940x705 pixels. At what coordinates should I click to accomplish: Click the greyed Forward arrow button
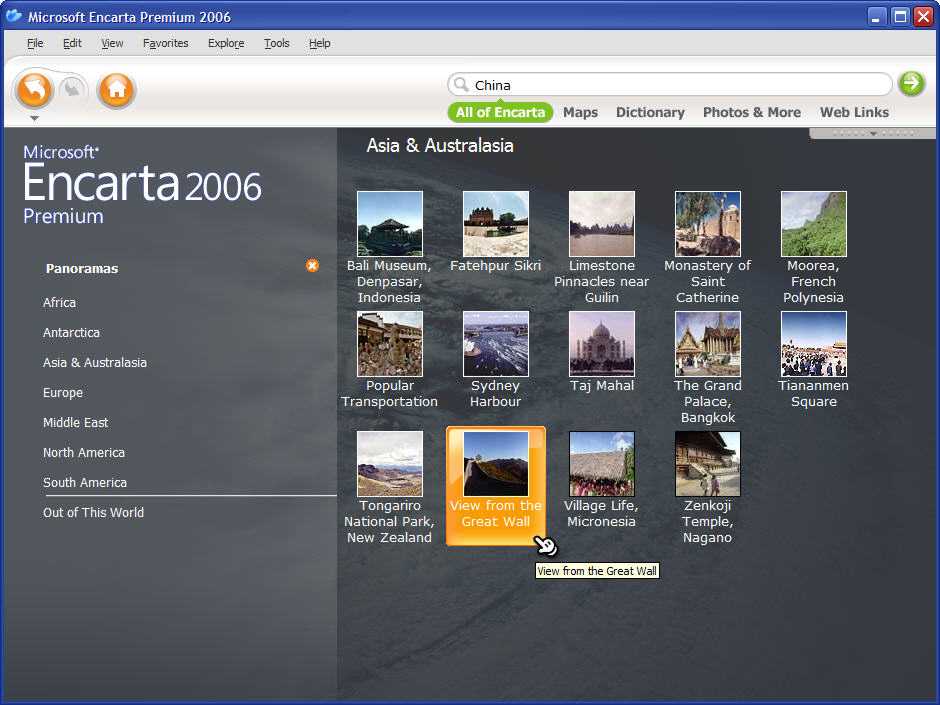(x=73, y=89)
